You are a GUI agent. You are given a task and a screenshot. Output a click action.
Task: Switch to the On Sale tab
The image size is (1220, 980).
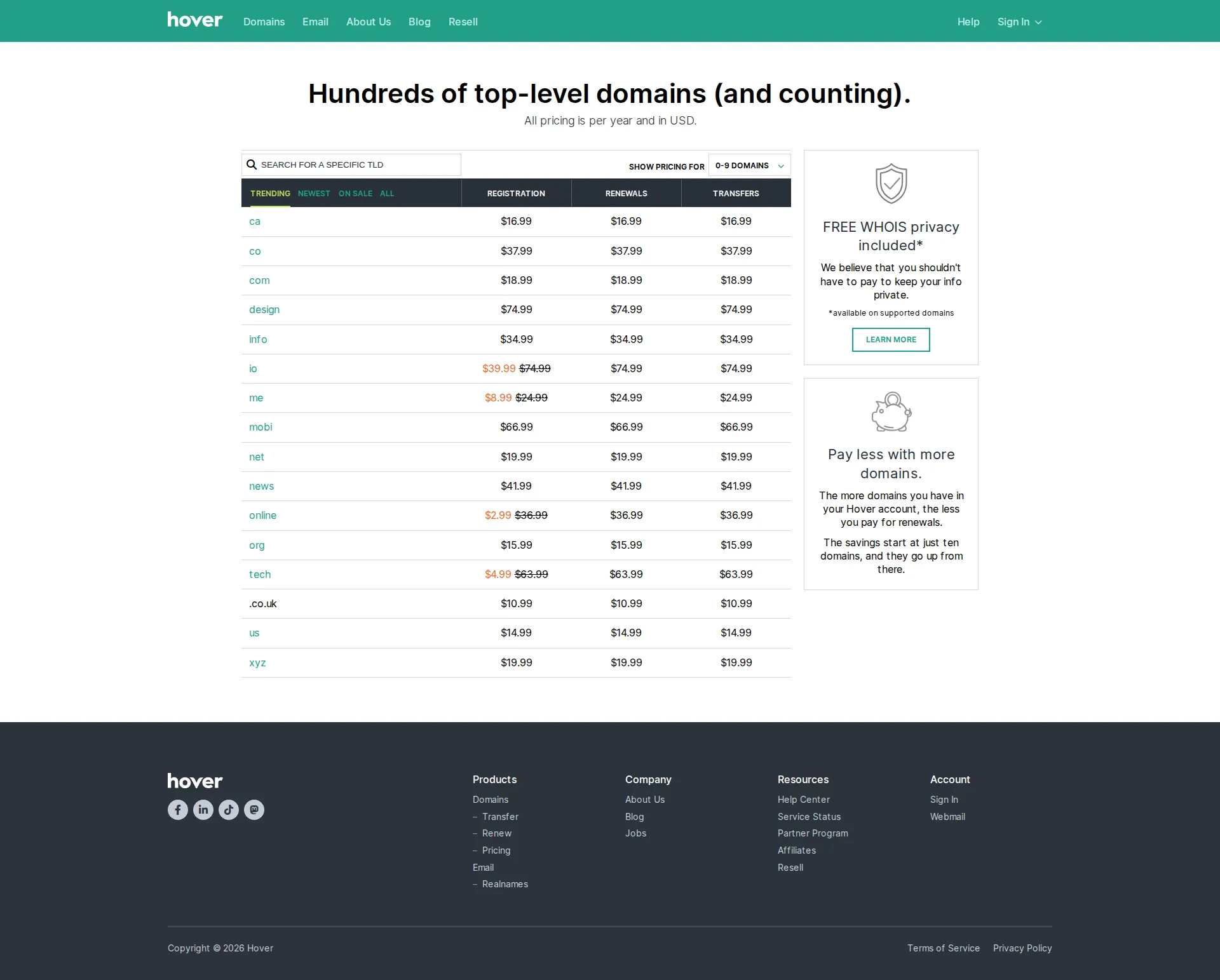tap(355, 193)
